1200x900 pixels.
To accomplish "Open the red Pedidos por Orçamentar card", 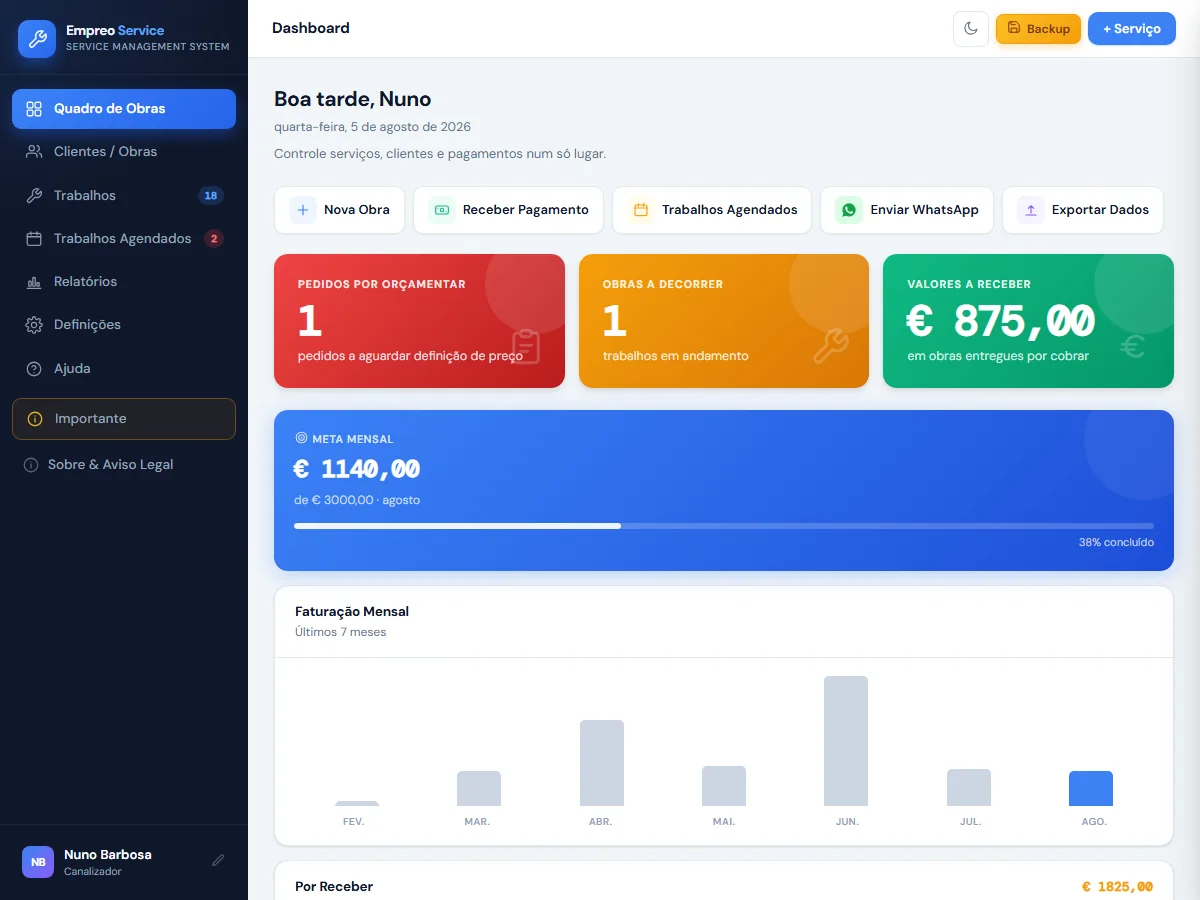I will (419, 321).
